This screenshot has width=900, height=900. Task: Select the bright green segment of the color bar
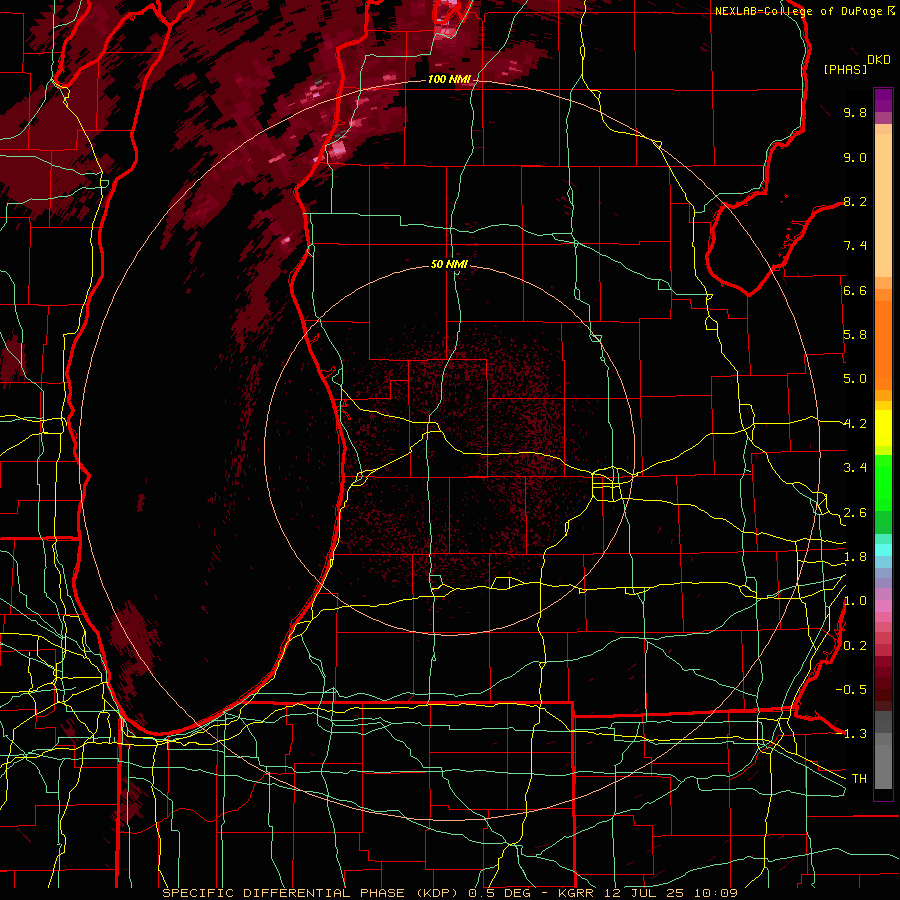pyautogui.click(x=883, y=484)
